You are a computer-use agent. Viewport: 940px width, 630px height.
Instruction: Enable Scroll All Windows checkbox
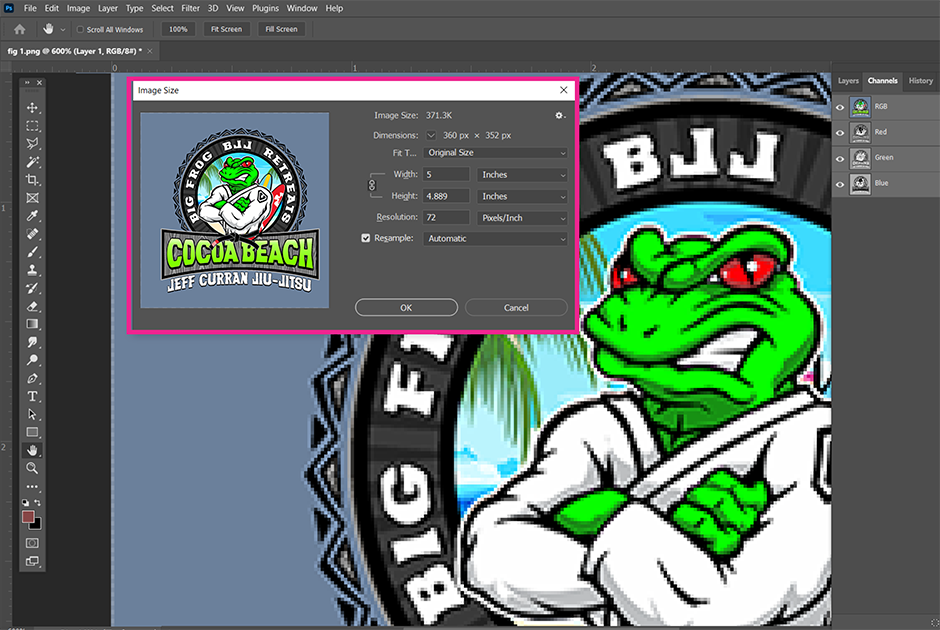tap(80, 29)
